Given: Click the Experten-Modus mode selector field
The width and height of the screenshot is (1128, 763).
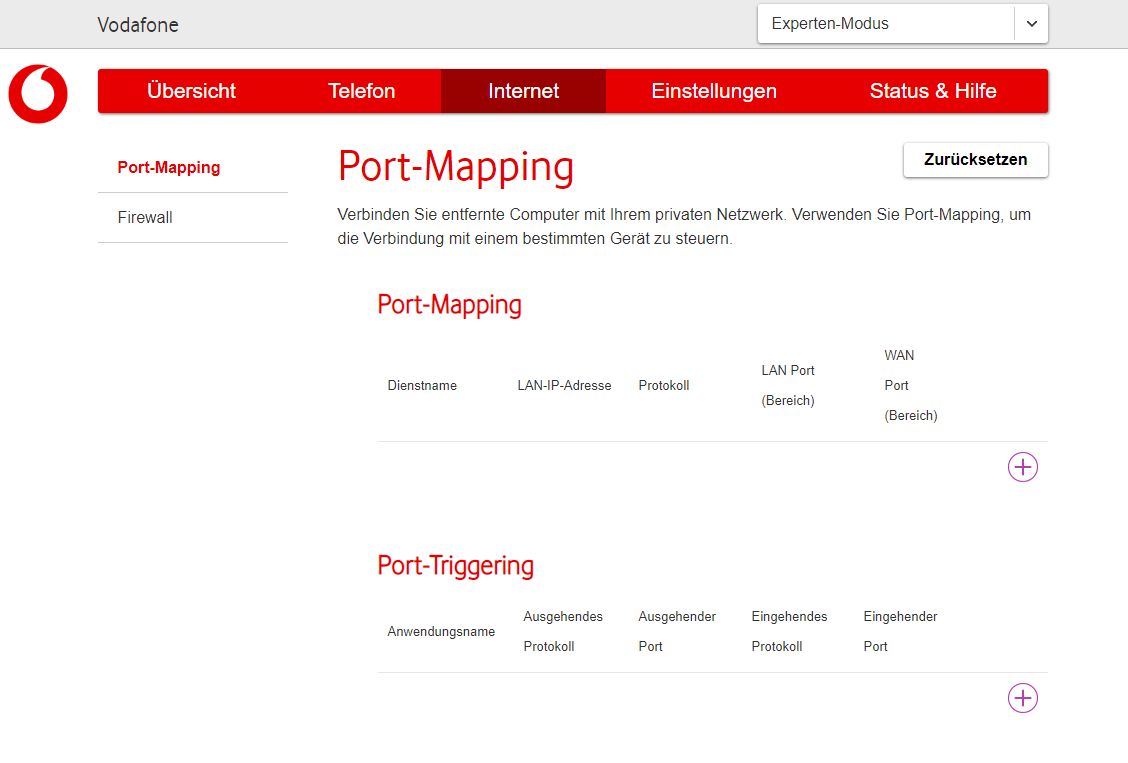Looking at the screenshot, I should click(902, 24).
